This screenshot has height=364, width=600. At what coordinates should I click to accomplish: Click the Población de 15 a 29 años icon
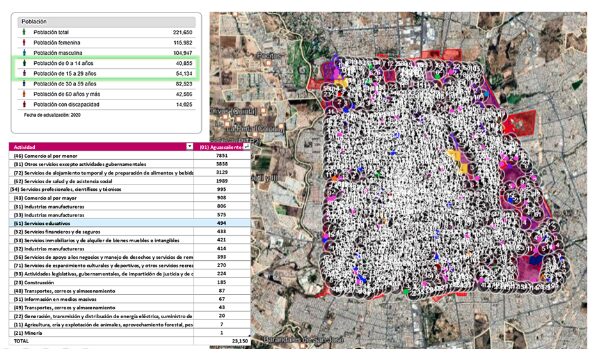[24, 73]
